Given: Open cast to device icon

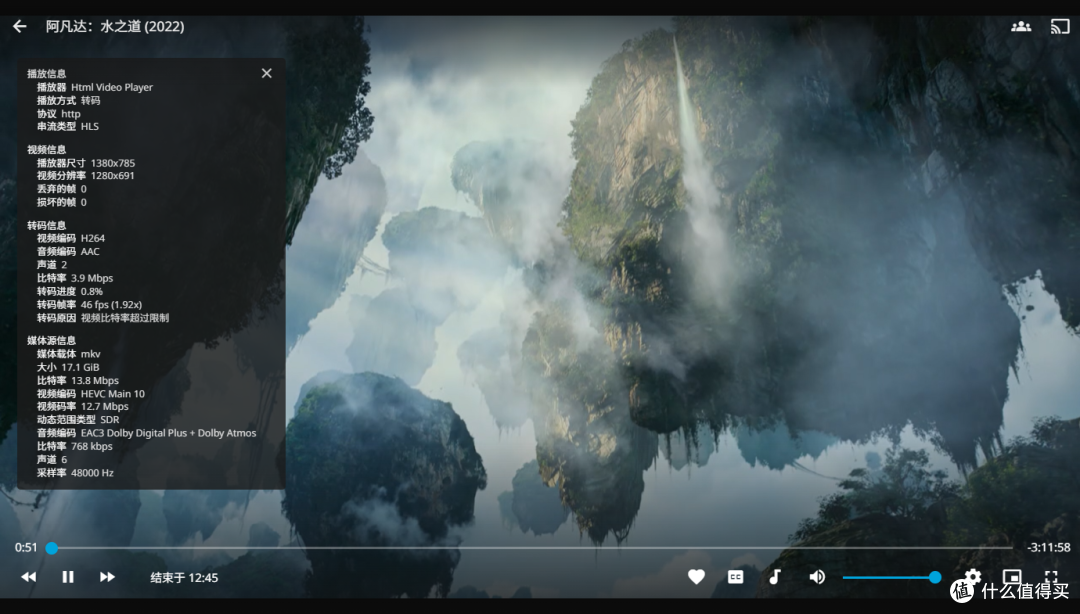Looking at the screenshot, I should coord(1059,26).
